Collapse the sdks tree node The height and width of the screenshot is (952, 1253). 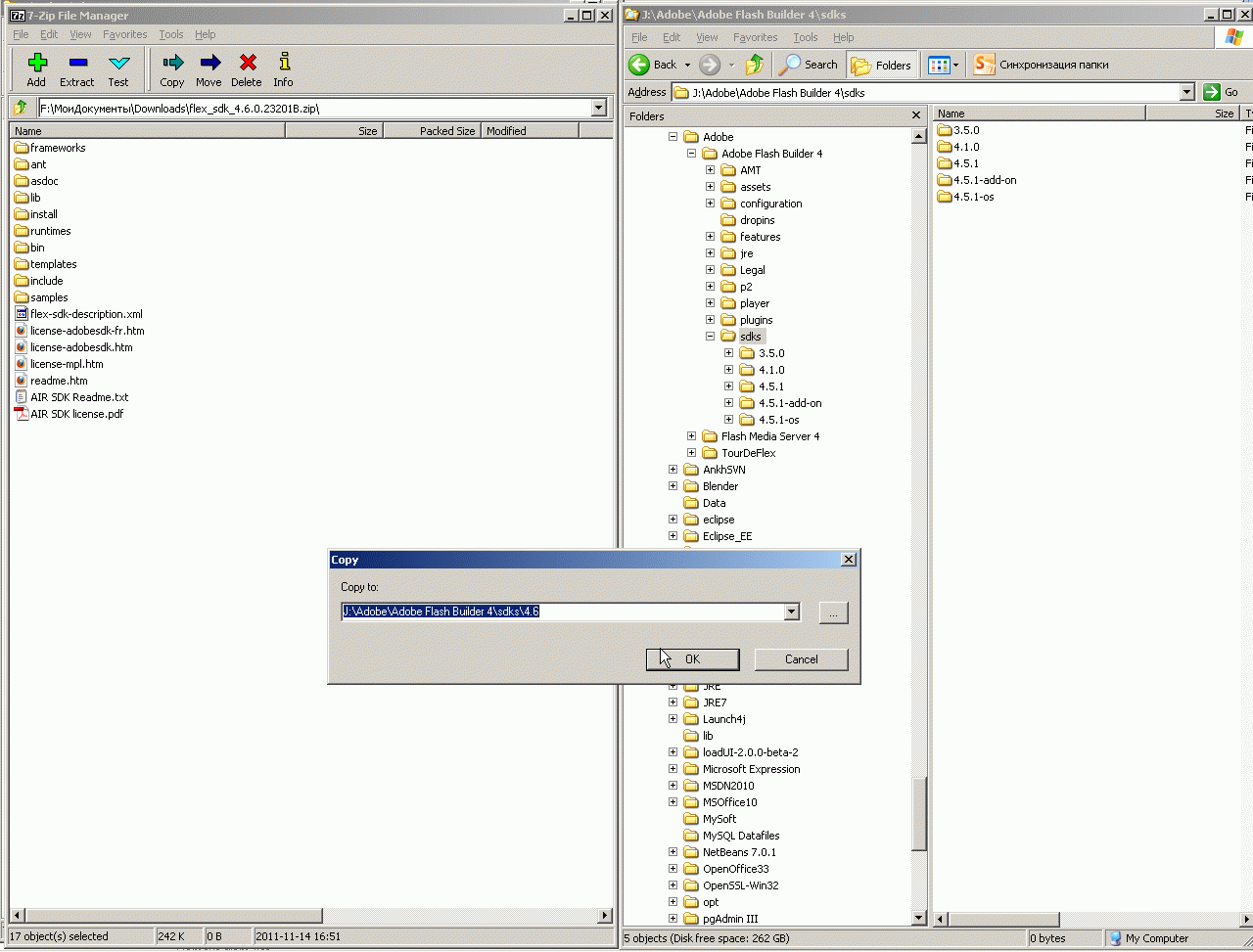(x=711, y=337)
